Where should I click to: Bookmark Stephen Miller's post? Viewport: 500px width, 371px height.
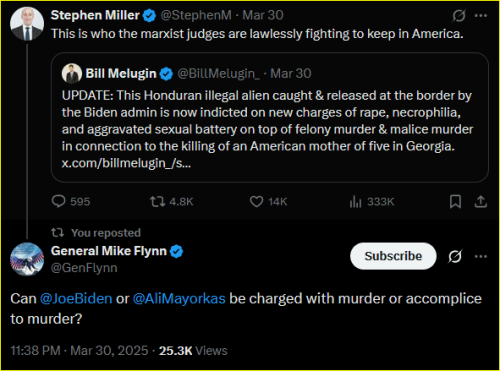455,201
